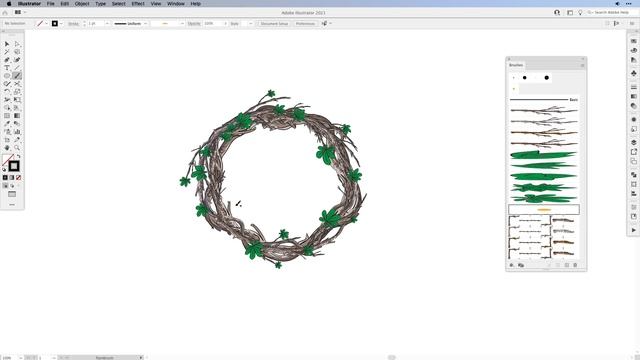Set paint mode to Color

click(x=5, y=178)
